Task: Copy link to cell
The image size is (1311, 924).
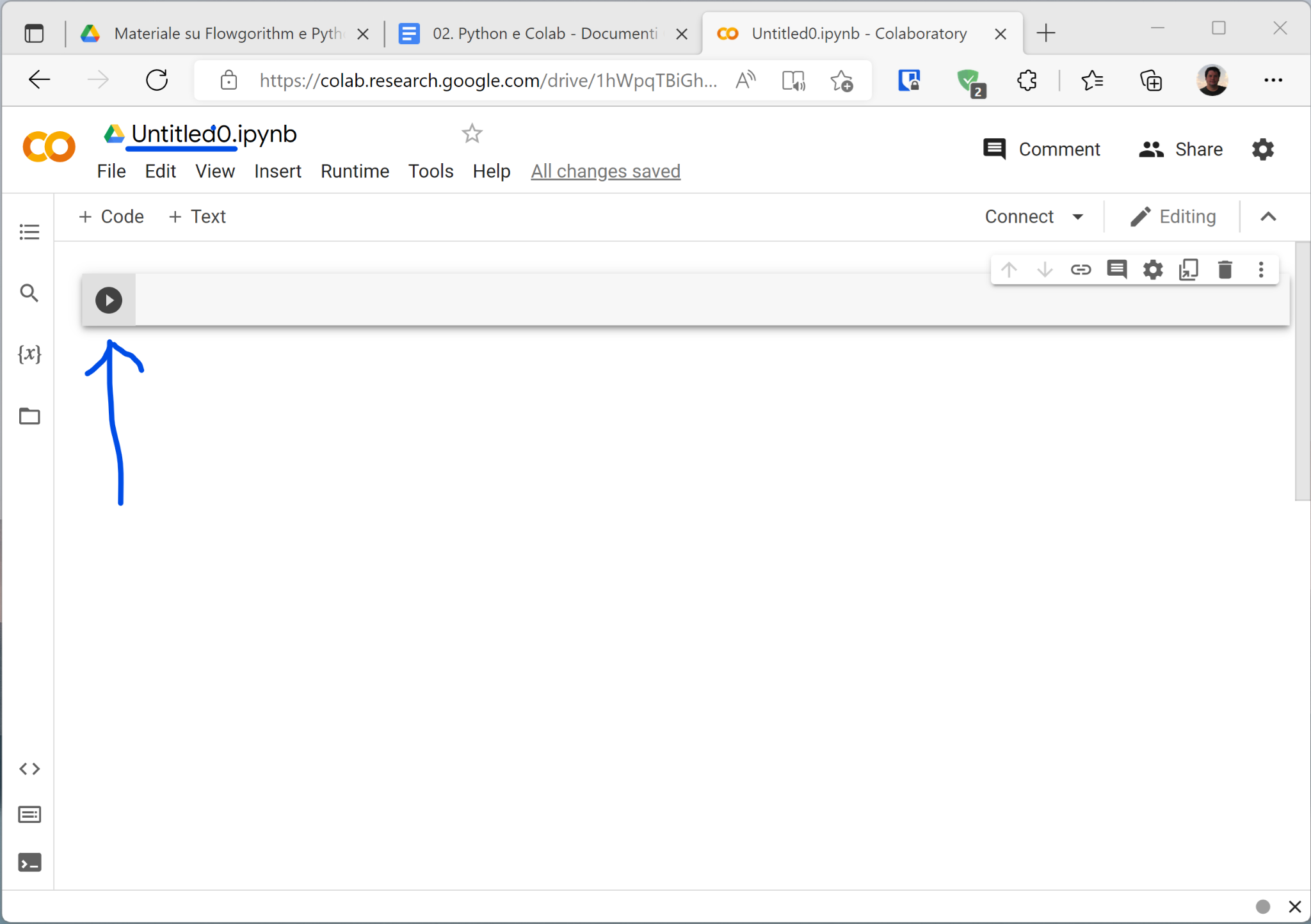Action: (1081, 269)
